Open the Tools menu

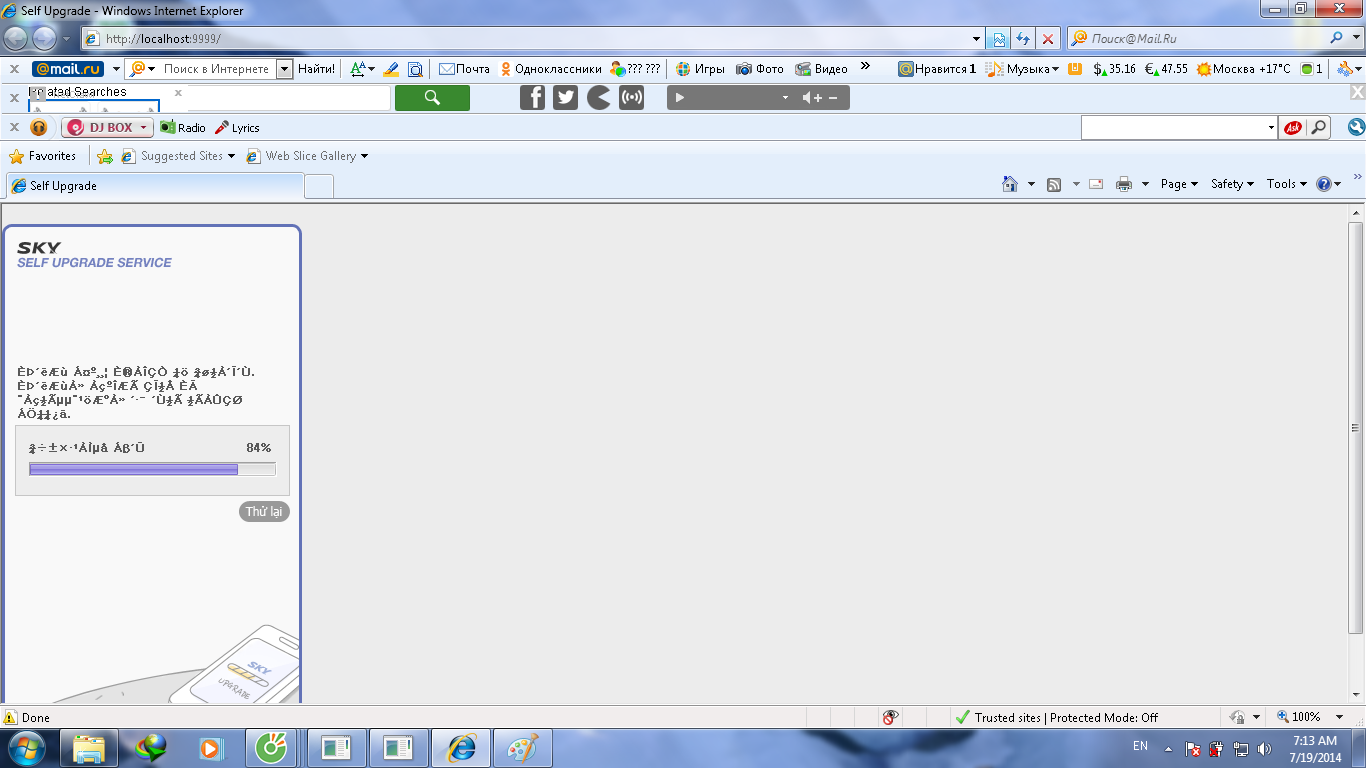pyautogui.click(x=1286, y=184)
